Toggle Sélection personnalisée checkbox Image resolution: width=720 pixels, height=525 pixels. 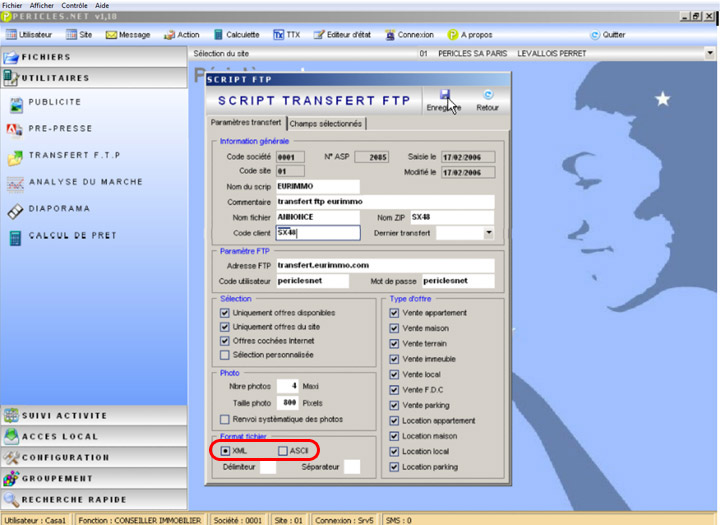coord(225,355)
